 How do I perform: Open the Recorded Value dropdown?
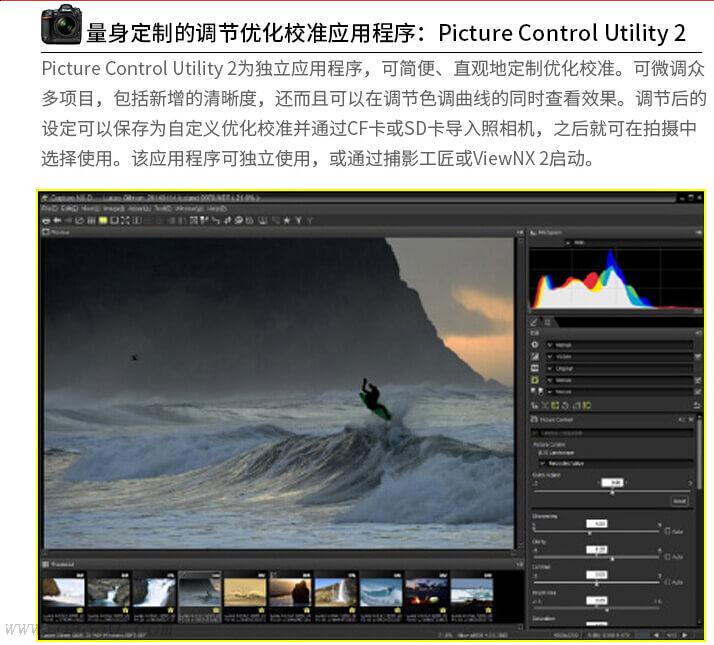pos(616,463)
